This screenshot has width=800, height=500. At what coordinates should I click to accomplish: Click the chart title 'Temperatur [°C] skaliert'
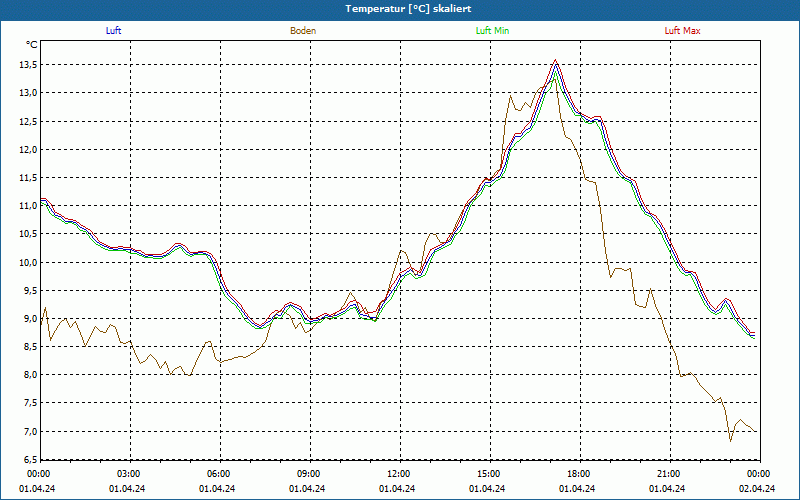408,9
